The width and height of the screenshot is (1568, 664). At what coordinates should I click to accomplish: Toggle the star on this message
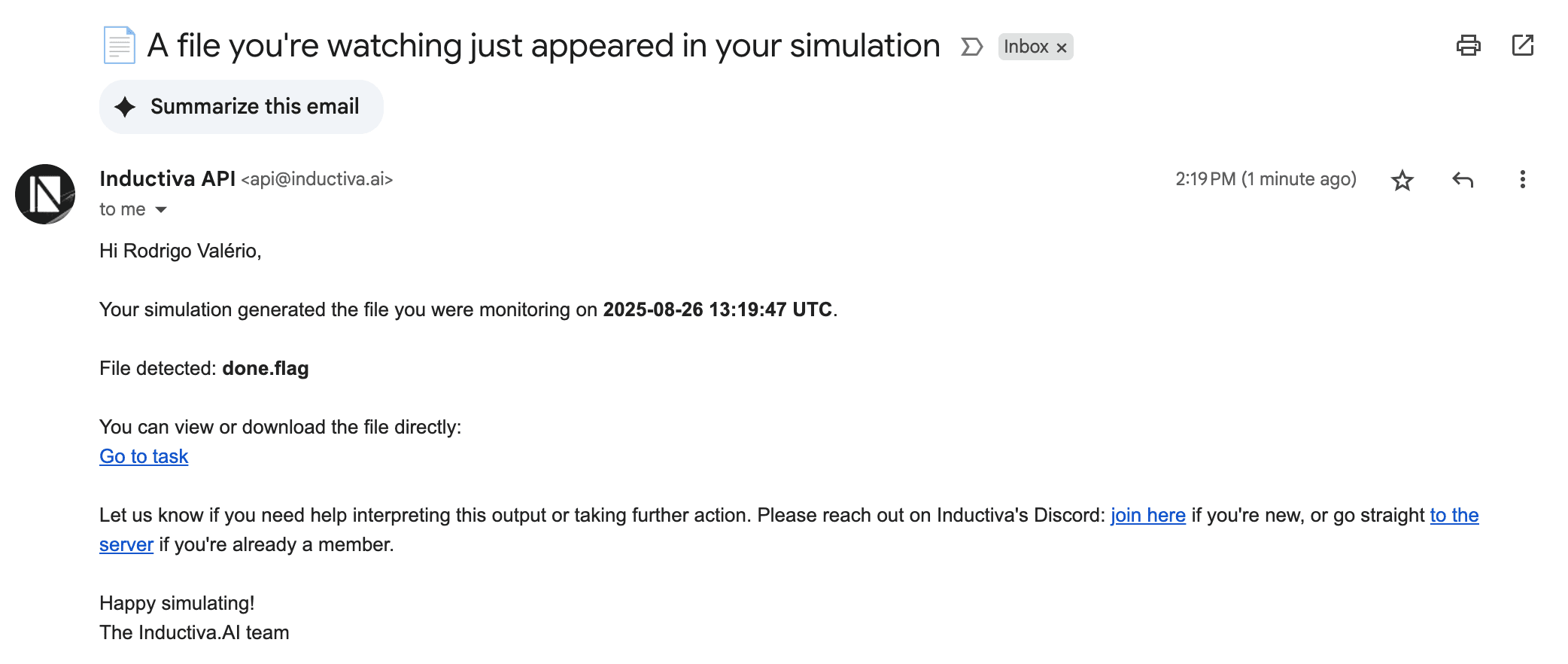pos(1402,180)
